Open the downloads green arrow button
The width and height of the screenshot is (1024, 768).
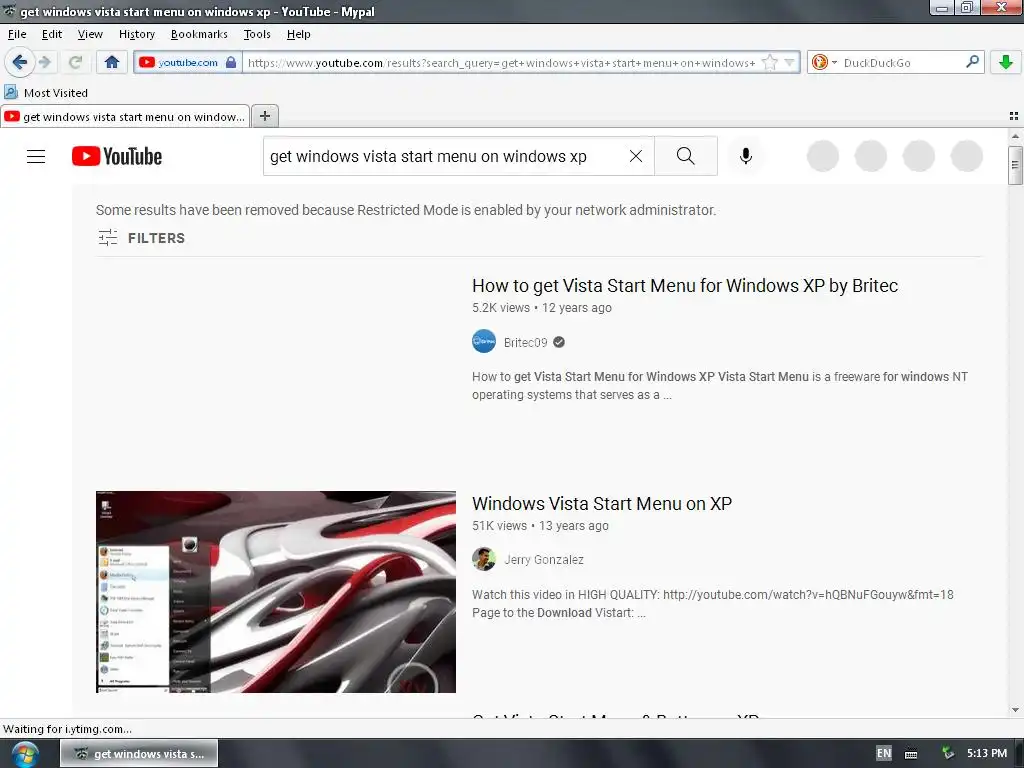[1006, 63]
